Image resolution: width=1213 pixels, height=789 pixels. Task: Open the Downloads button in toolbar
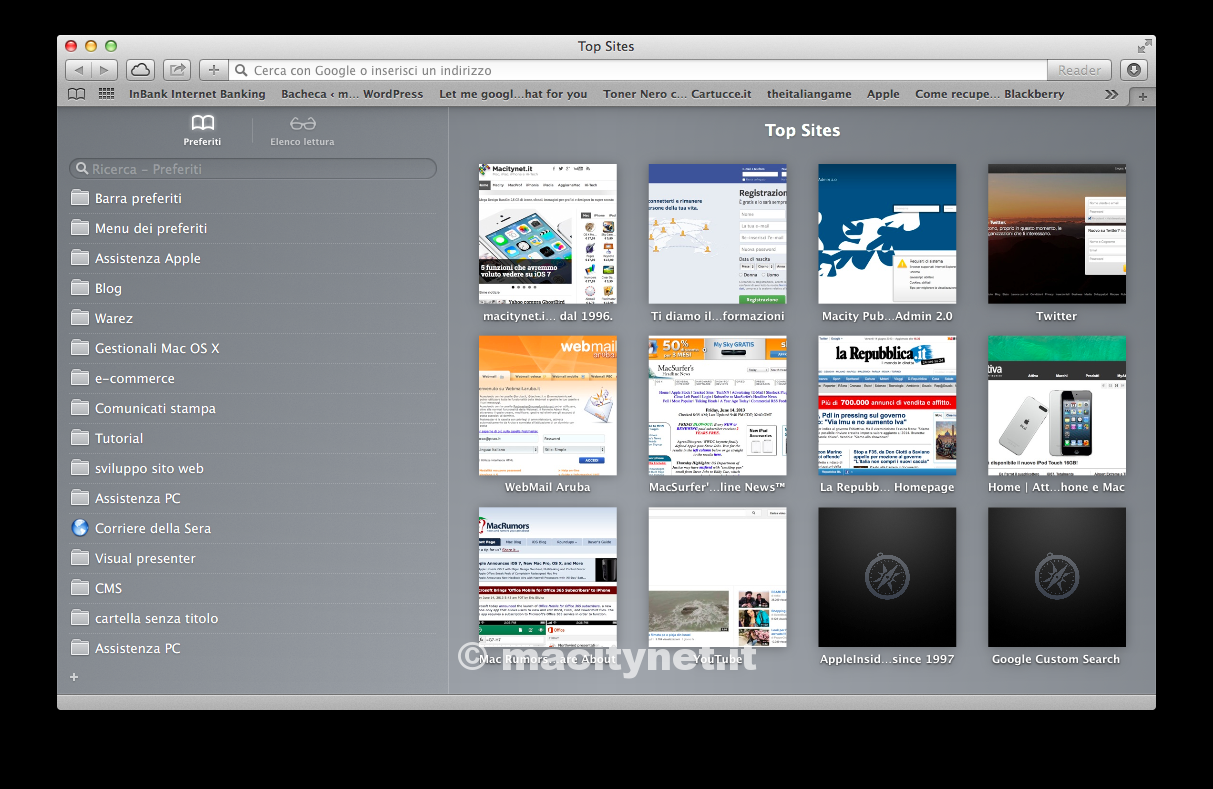click(x=1133, y=70)
